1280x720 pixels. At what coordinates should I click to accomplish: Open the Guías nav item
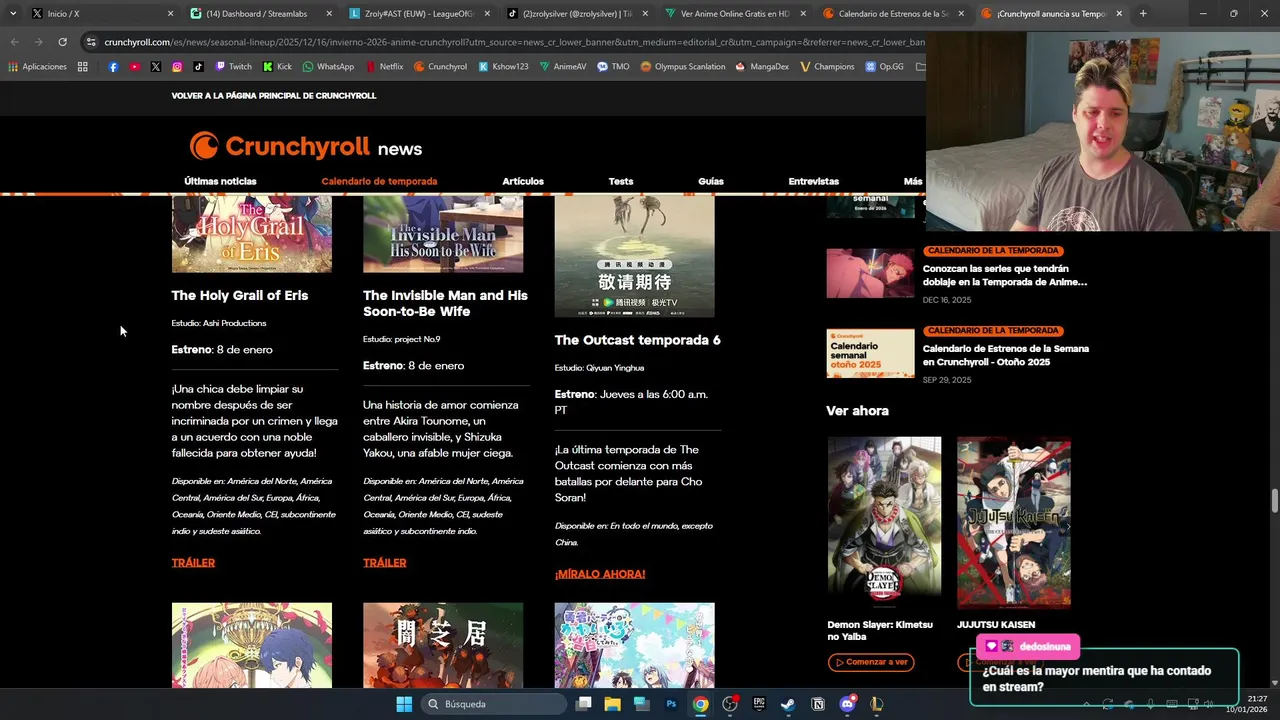[x=711, y=181]
